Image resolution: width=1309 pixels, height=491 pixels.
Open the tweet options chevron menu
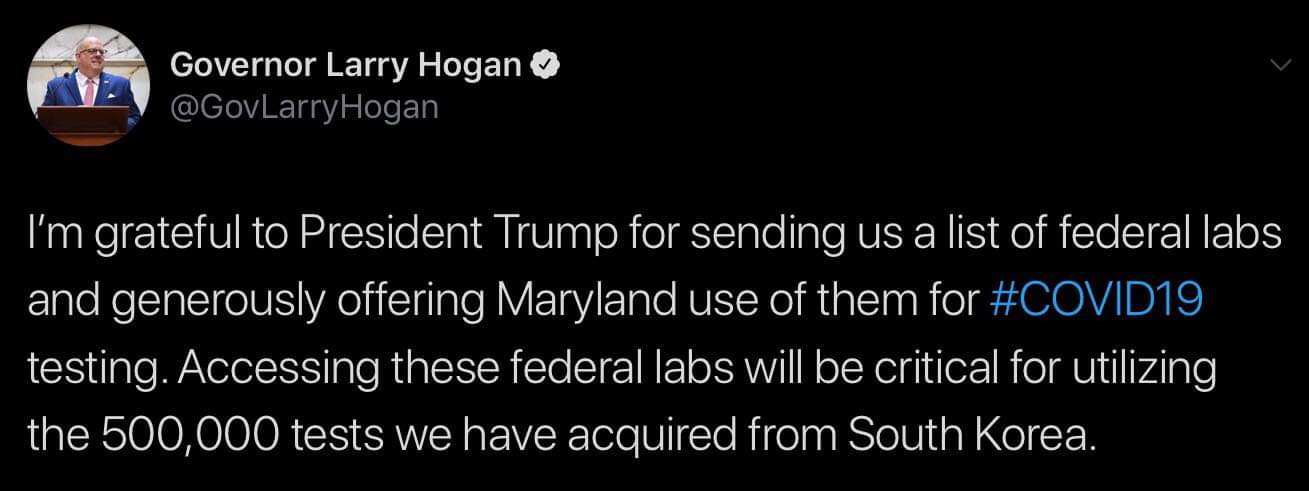click(1277, 65)
